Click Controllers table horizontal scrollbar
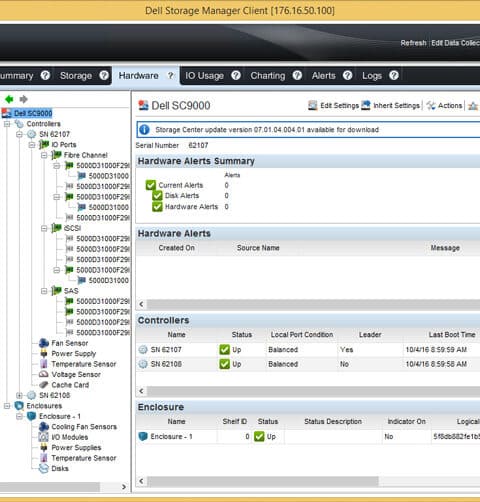Viewport: 480px width, 502px height. 313,391
